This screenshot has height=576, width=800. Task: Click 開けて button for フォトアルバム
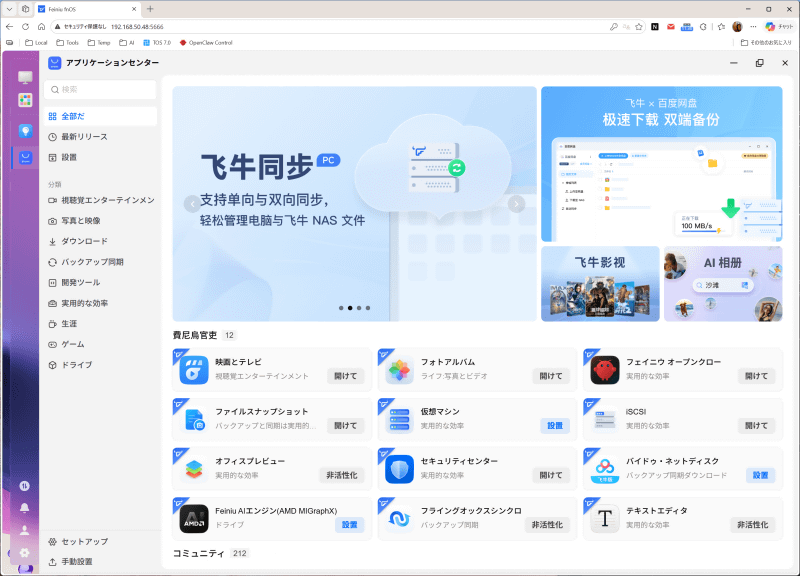point(551,376)
